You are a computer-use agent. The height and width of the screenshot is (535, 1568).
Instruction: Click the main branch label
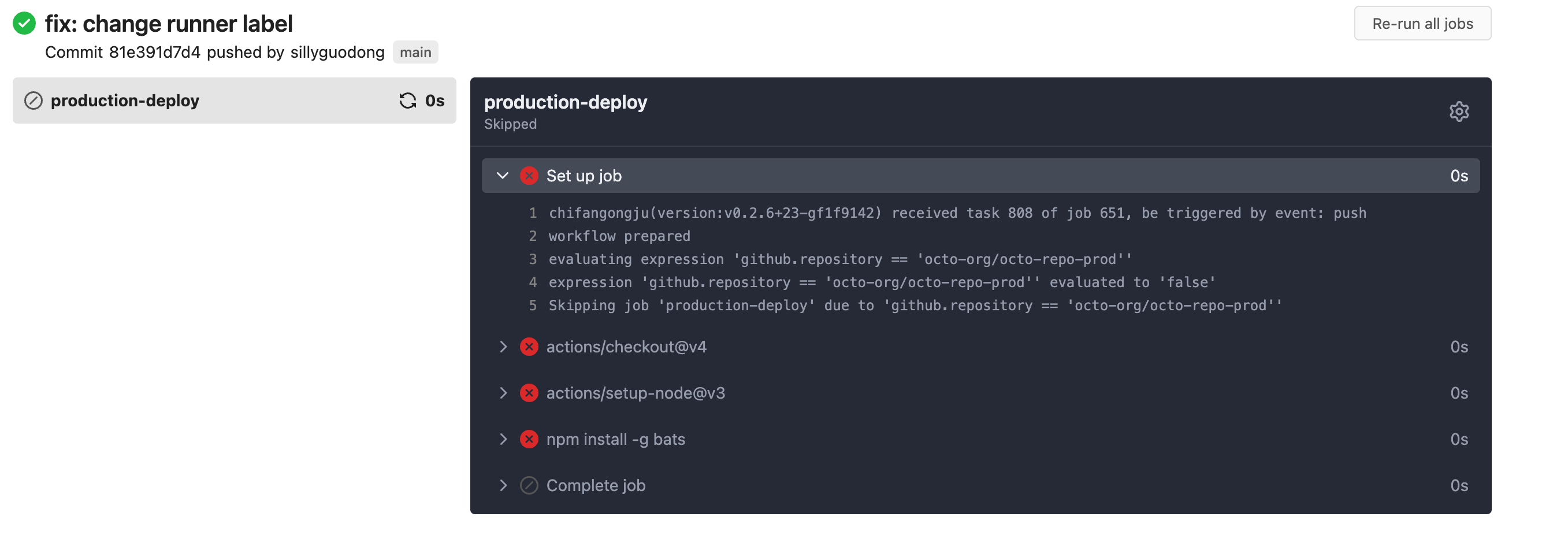pyautogui.click(x=415, y=53)
